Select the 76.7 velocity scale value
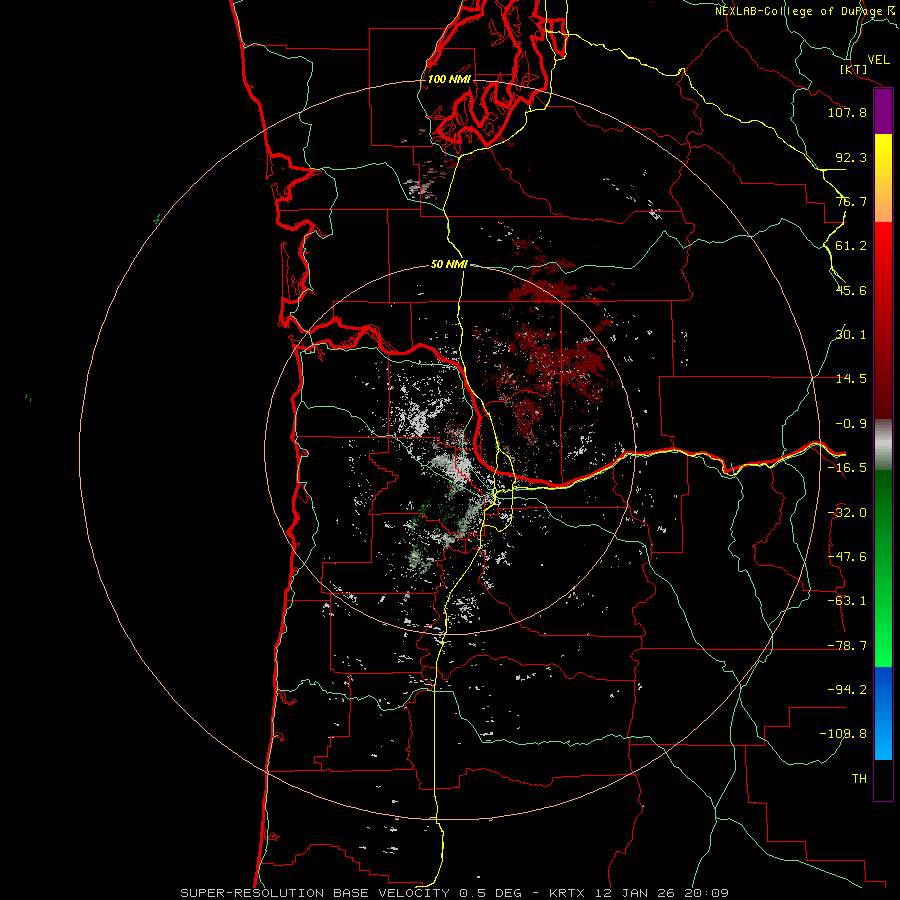Image resolution: width=900 pixels, height=900 pixels. 851,201
